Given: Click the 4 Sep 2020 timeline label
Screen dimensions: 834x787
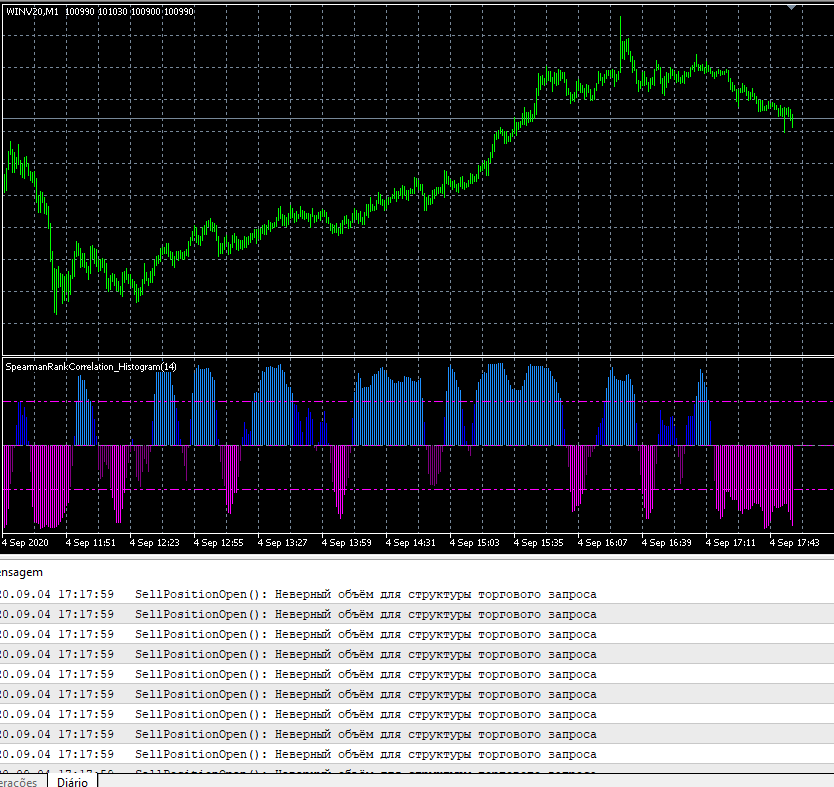Looking at the screenshot, I should coord(24,541).
